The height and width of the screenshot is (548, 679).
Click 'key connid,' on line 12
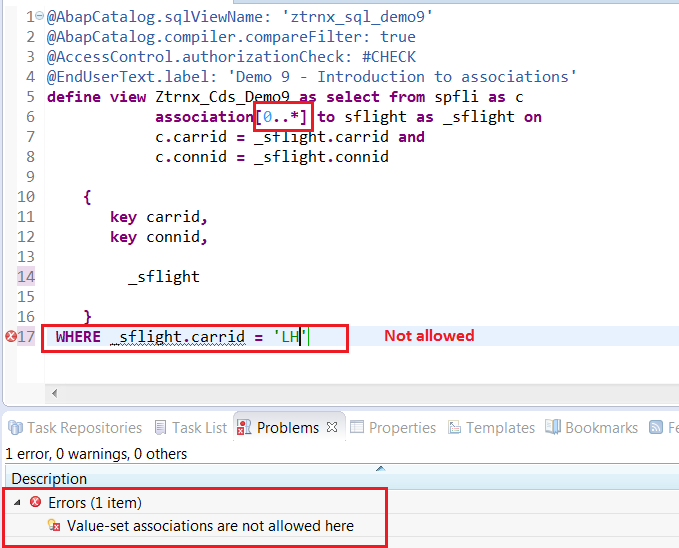[x=159, y=237]
